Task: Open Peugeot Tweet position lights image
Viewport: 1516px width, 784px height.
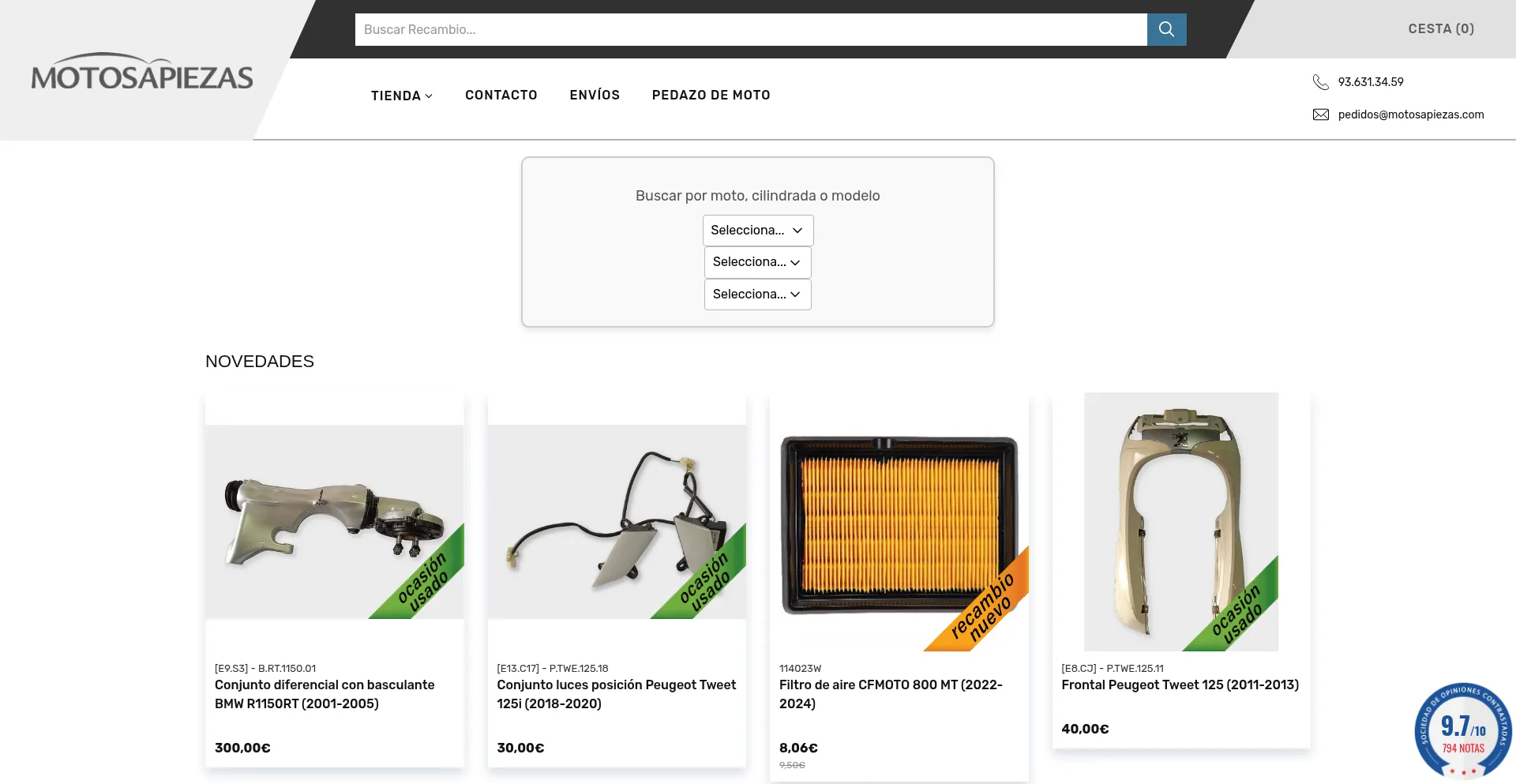Action: pos(617,522)
